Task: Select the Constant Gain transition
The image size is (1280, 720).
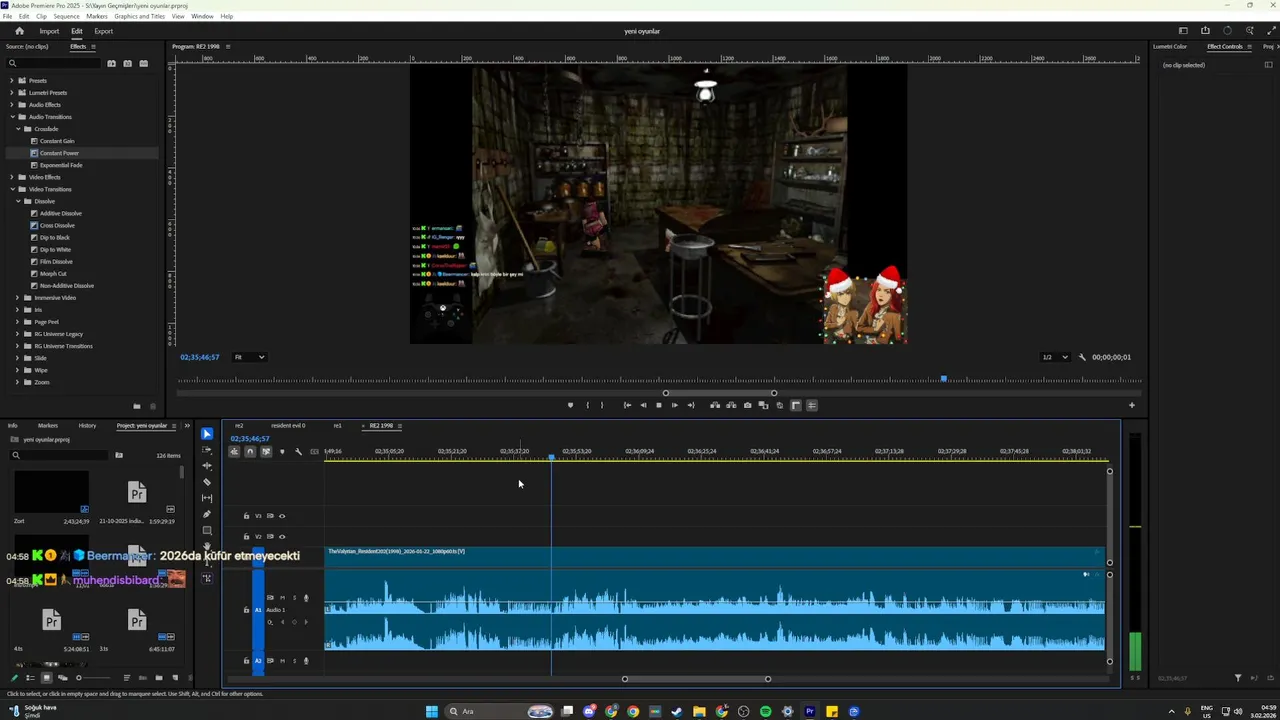Action: pos(57,141)
